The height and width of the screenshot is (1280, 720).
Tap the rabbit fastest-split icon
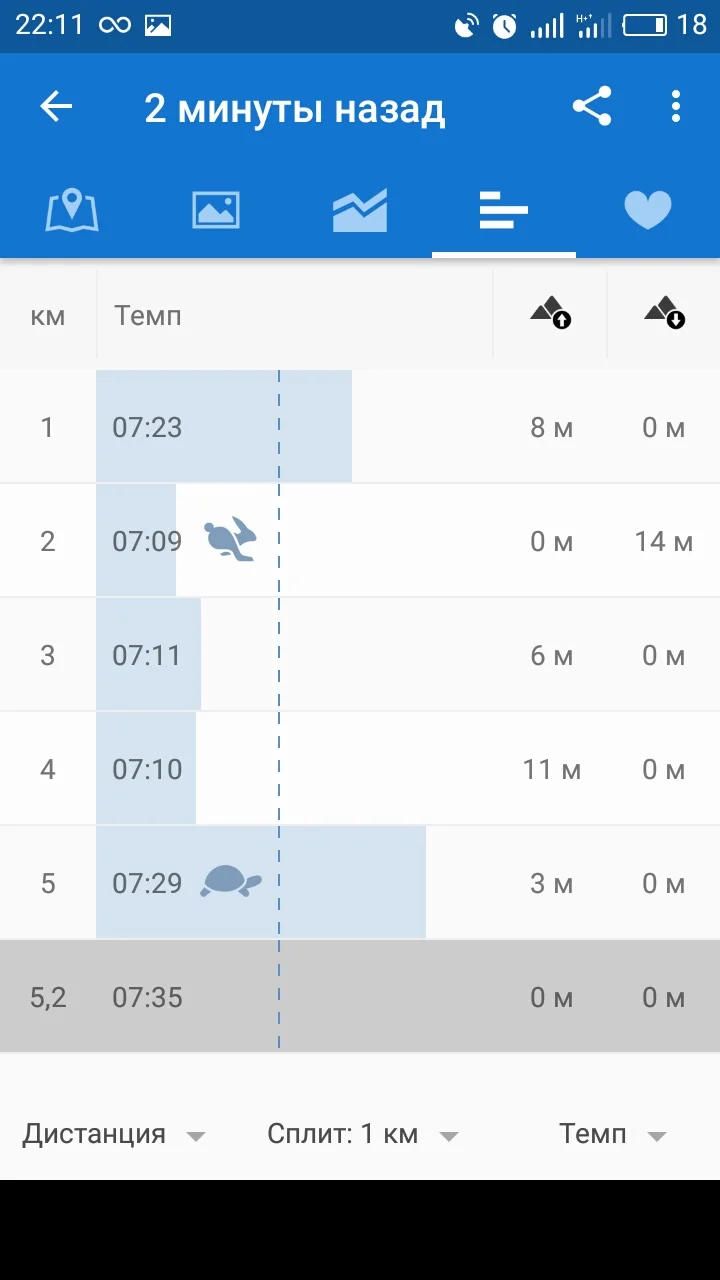pos(231,540)
